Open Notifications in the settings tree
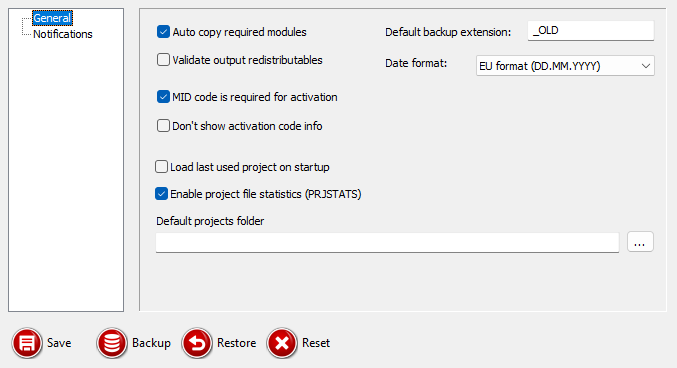 coord(63,34)
